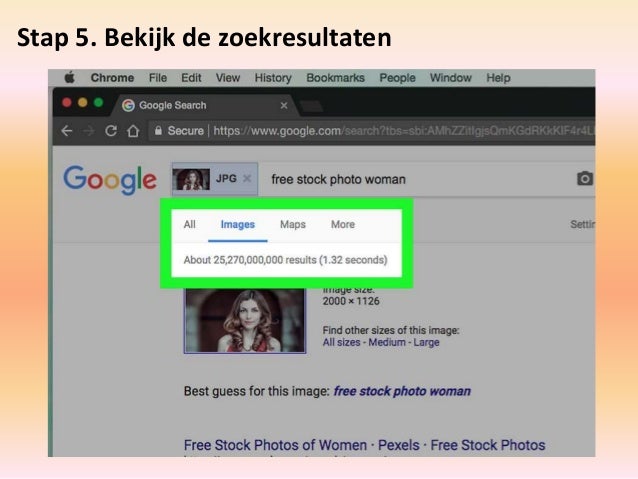
Task: Click the Google logo
Action: click(110, 179)
